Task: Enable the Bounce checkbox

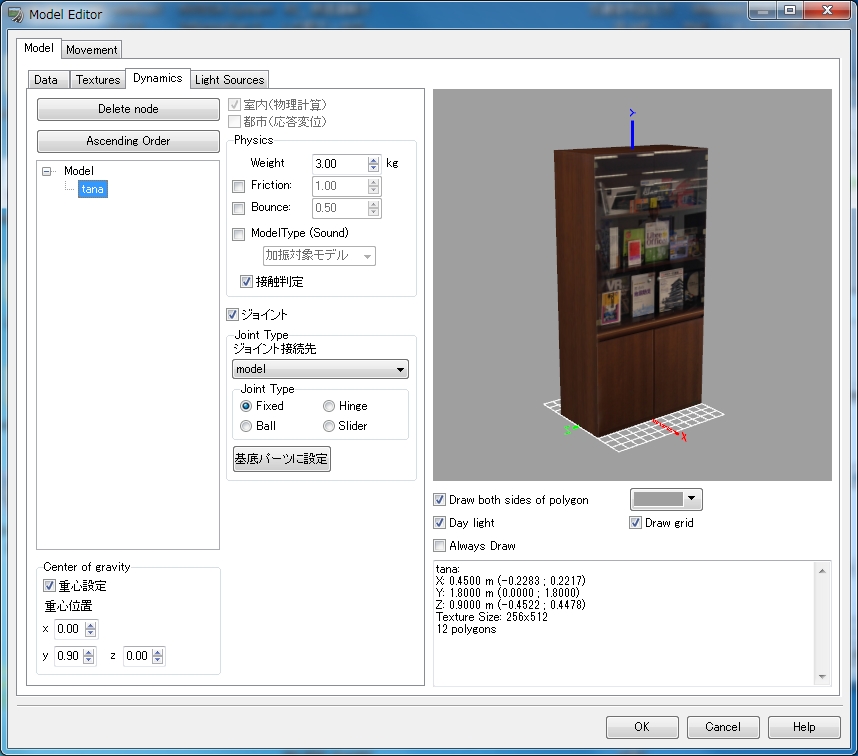Action: point(238,209)
